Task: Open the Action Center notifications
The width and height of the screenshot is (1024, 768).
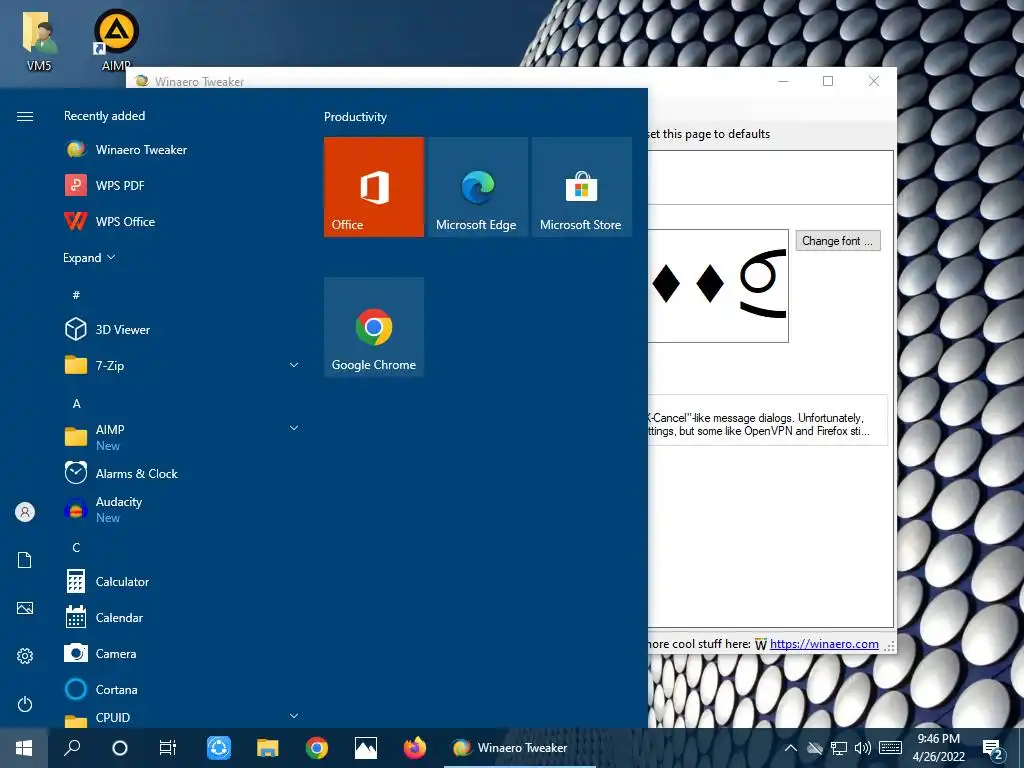Action: click(x=993, y=749)
